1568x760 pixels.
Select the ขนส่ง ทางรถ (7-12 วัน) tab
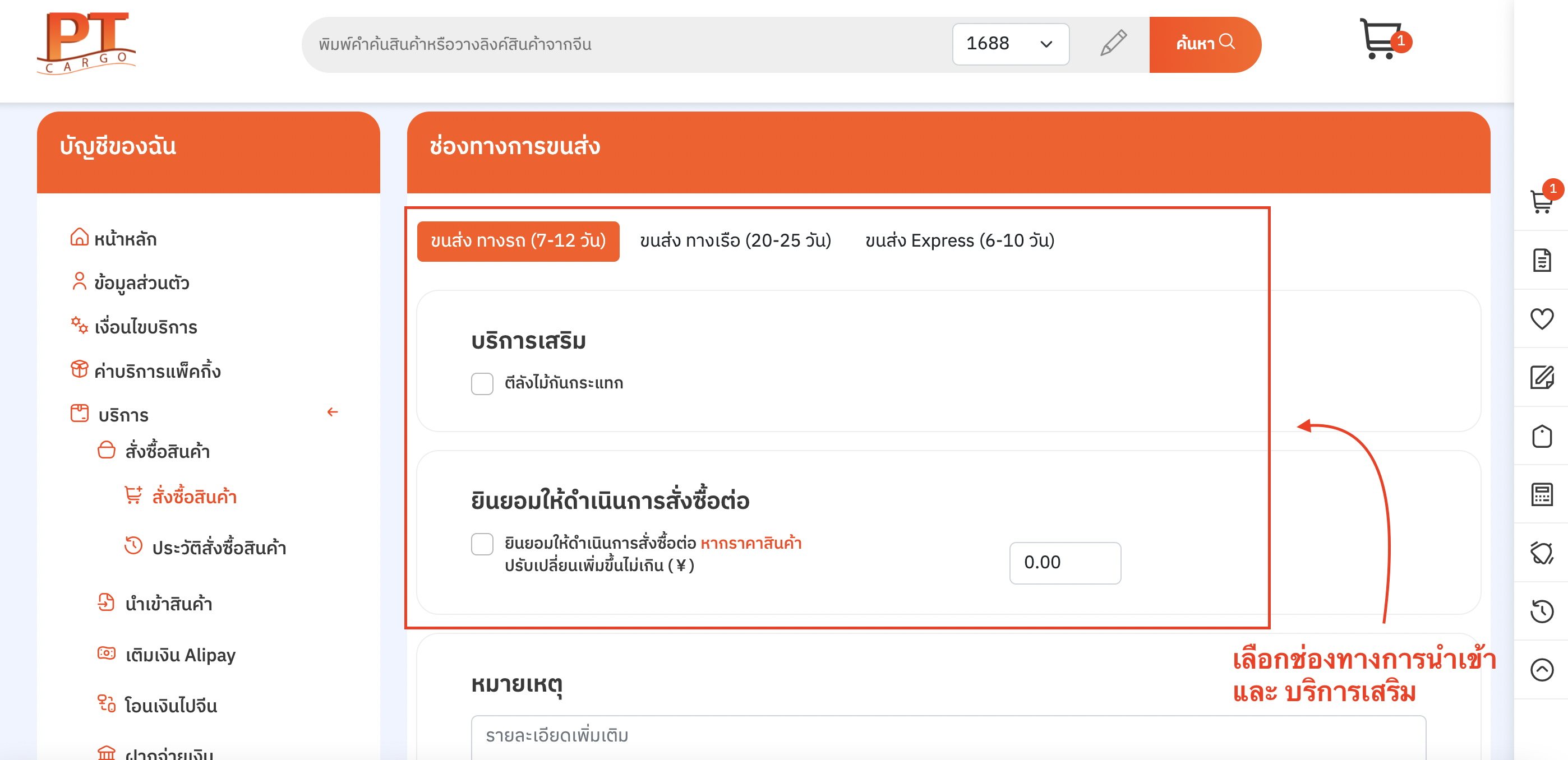click(518, 241)
